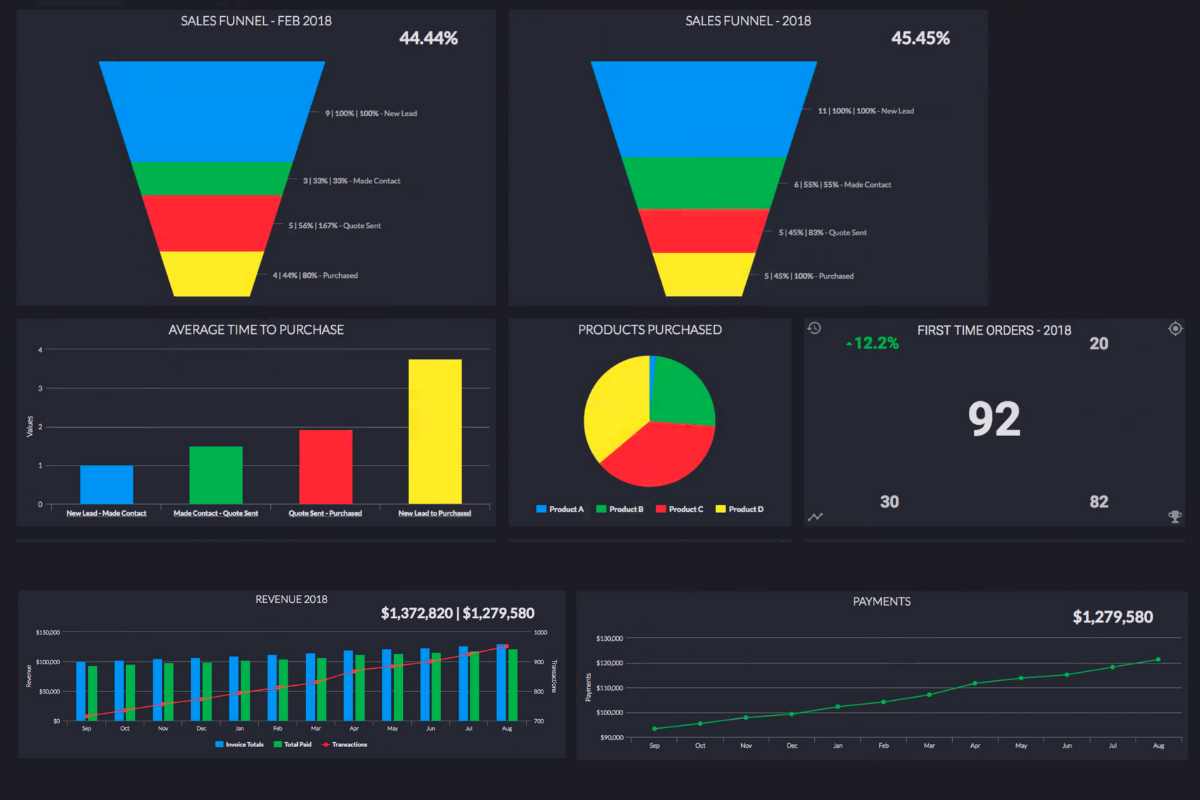Click the Sep data point on Payments line

(654, 728)
